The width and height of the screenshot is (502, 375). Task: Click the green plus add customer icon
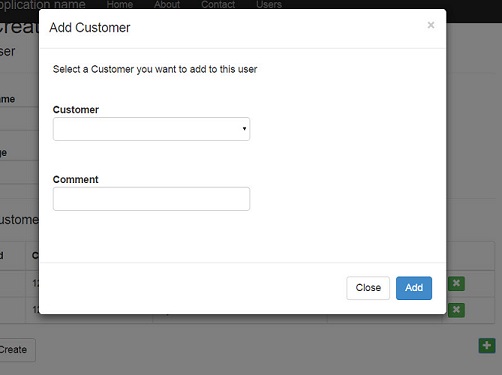487,346
